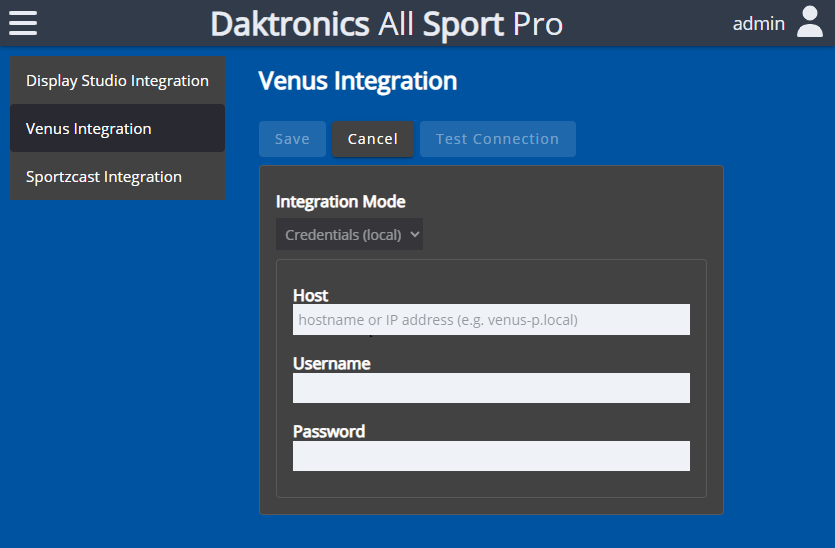Image resolution: width=835 pixels, height=548 pixels.
Task: Go to Sportzcast Integration page
Action: (117, 176)
